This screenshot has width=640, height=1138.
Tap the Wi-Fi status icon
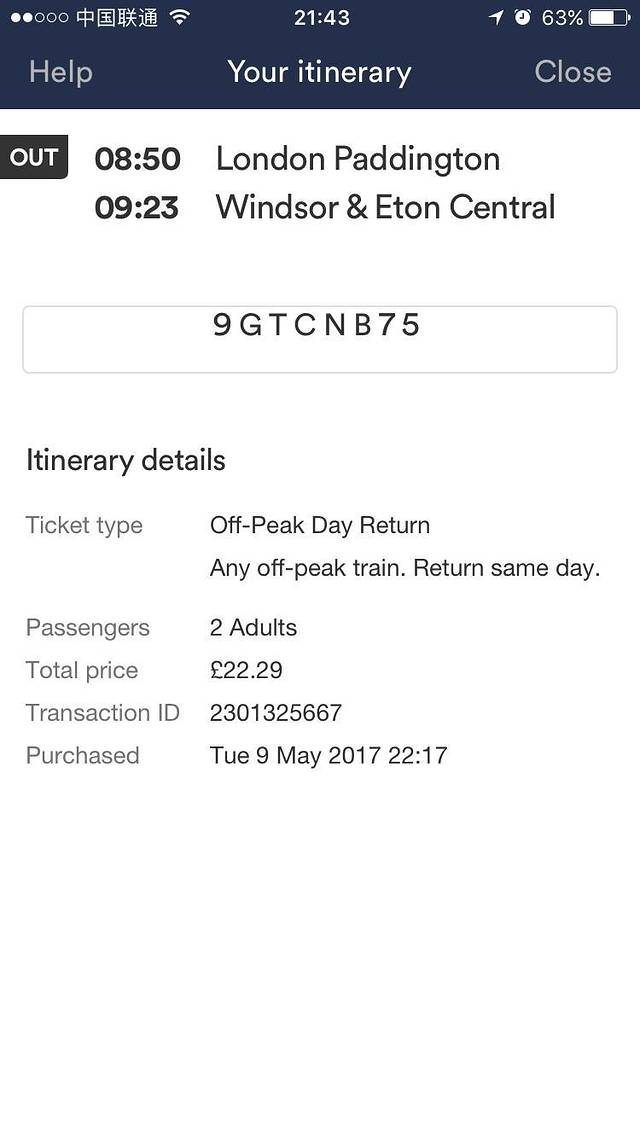pyautogui.click(x=180, y=17)
